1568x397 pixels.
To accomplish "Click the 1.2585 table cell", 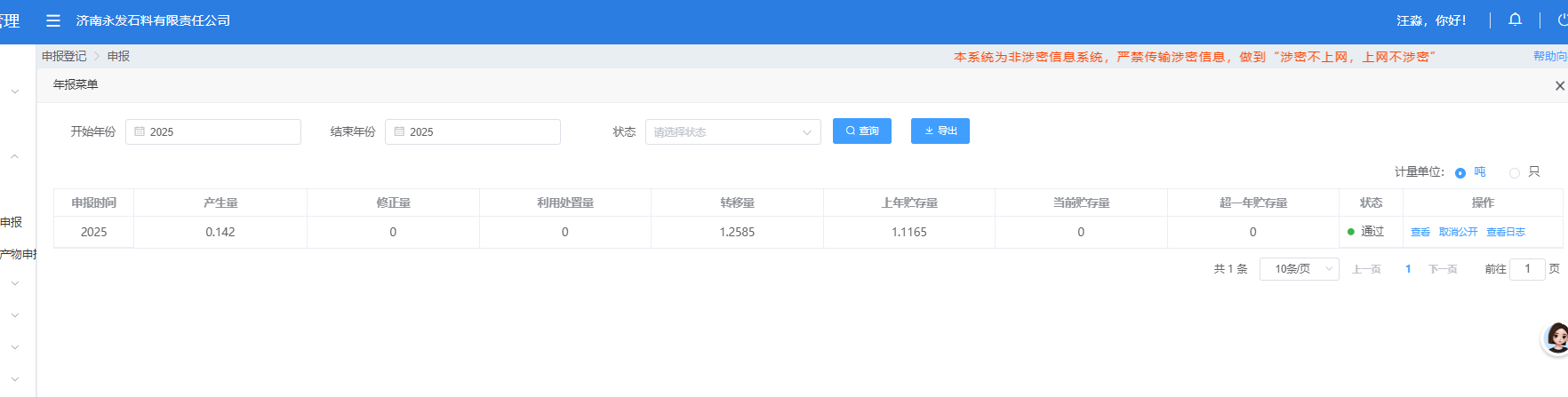I will pos(737,232).
